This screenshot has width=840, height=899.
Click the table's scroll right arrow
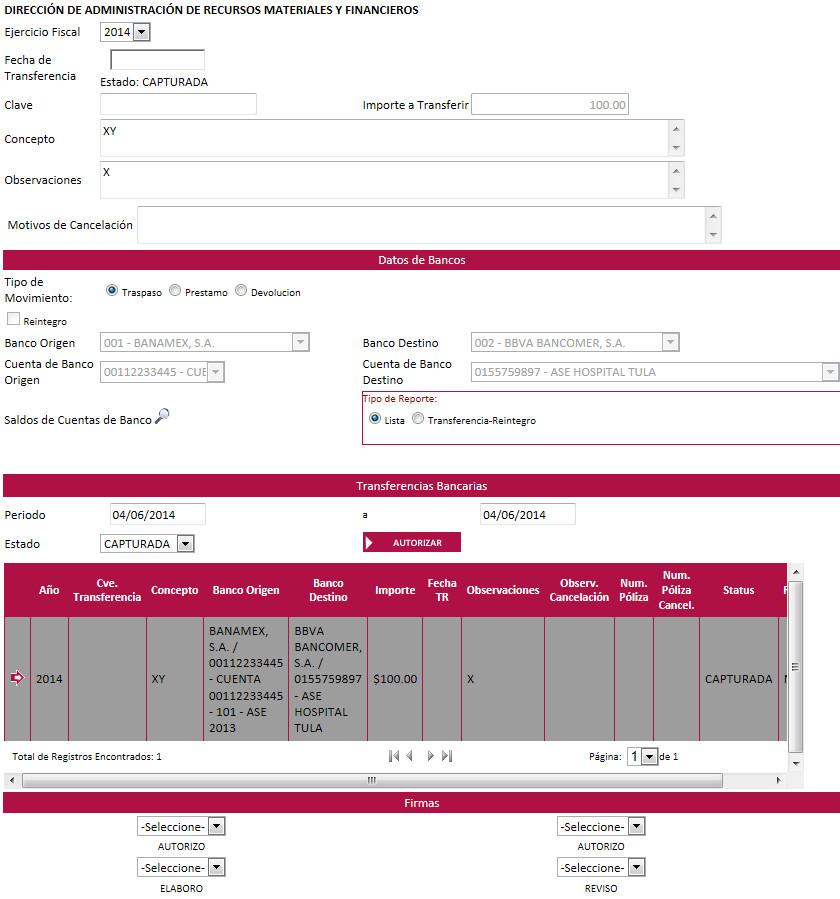[x=778, y=780]
